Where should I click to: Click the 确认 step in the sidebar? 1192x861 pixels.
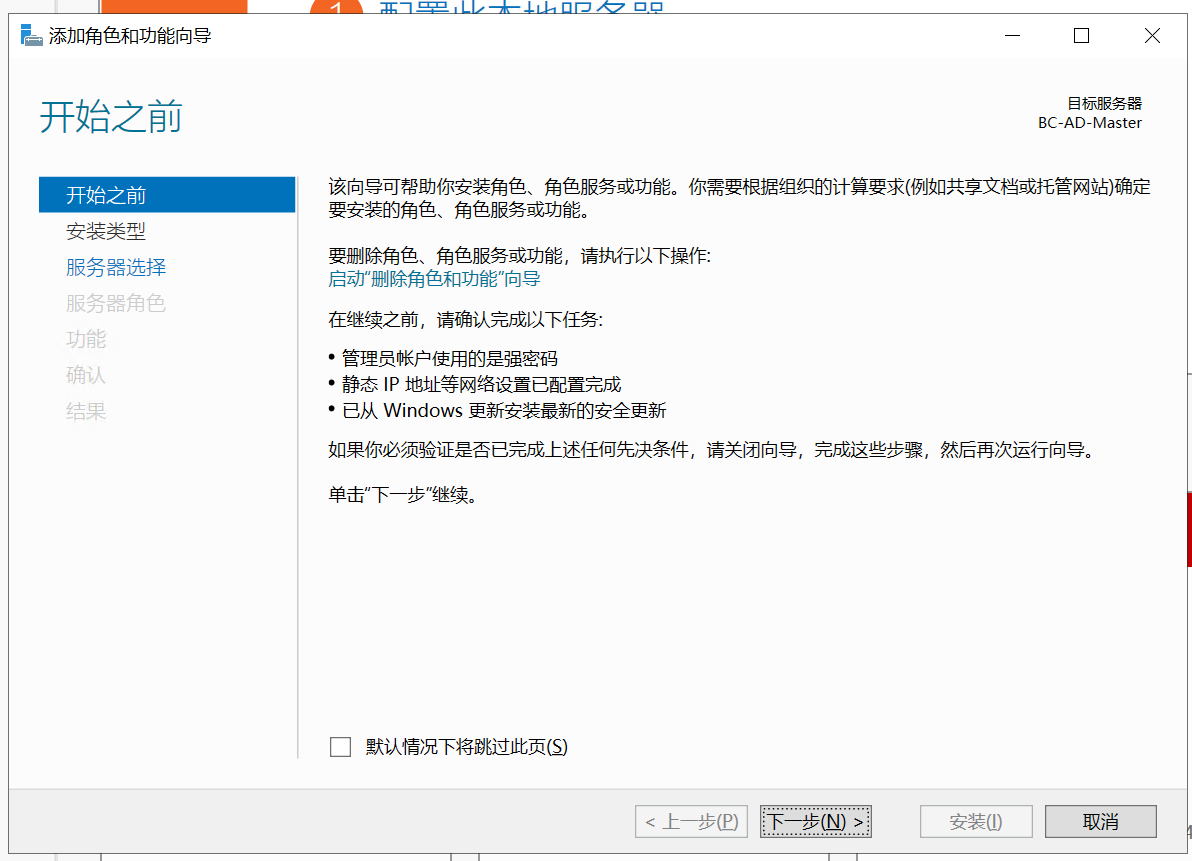(86, 375)
